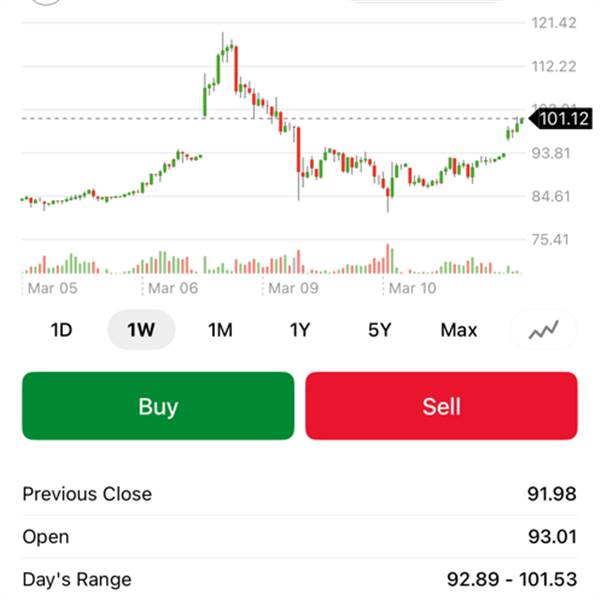Select the Mar 09 date label
The image size is (600, 600).
(x=294, y=289)
